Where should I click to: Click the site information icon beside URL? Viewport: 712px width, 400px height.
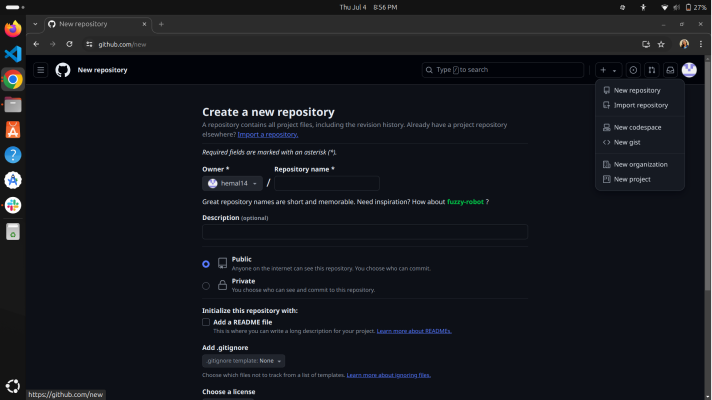click(x=89, y=44)
